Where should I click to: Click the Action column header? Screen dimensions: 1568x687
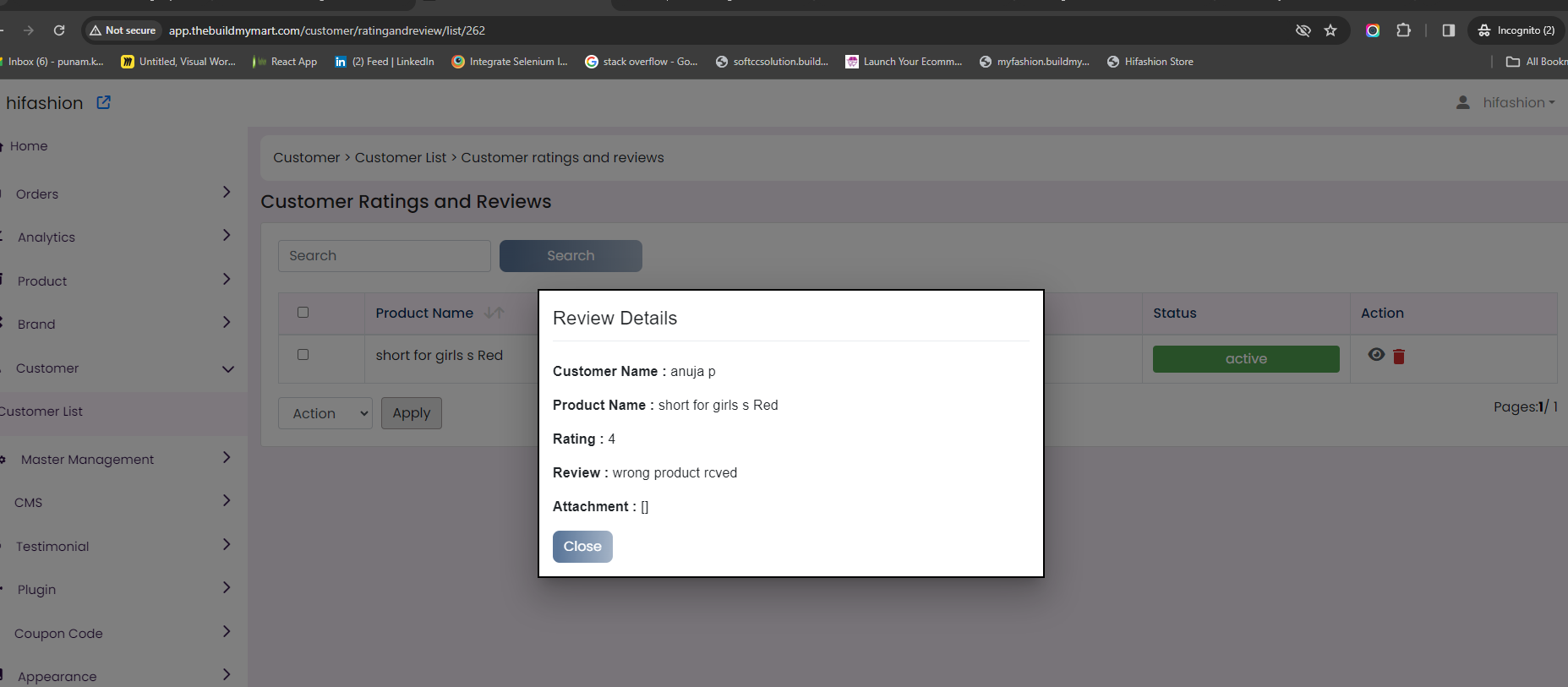pos(1382,313)
